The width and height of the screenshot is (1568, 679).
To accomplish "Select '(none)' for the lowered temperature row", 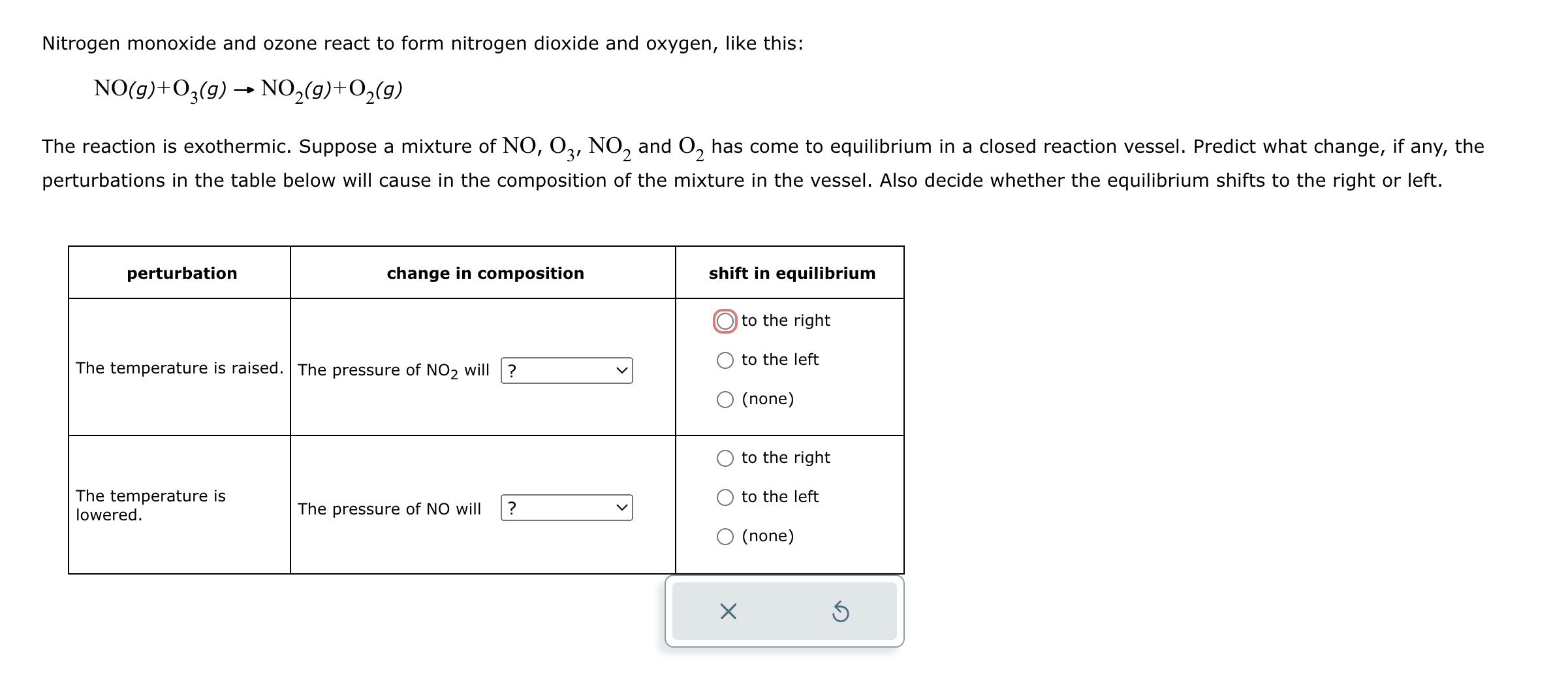I will click(725, 535).
